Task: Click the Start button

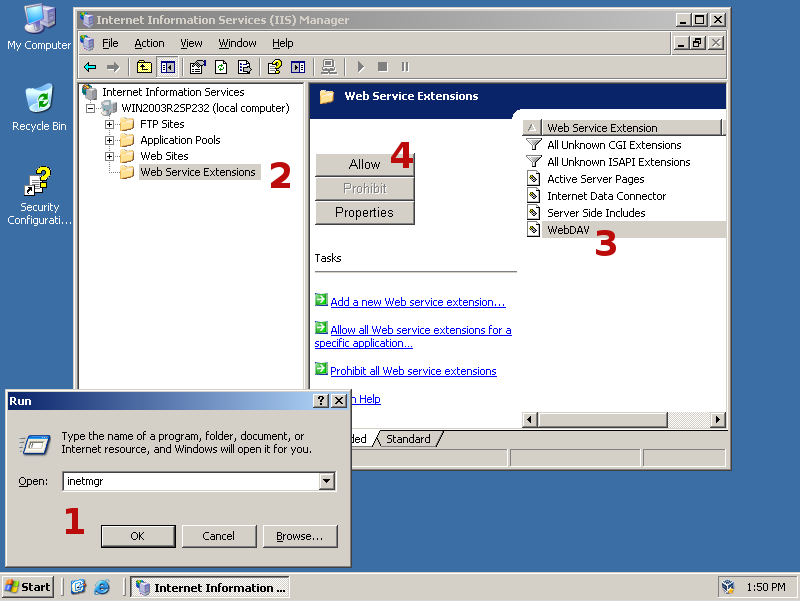Action: click(x=28, y=587)
